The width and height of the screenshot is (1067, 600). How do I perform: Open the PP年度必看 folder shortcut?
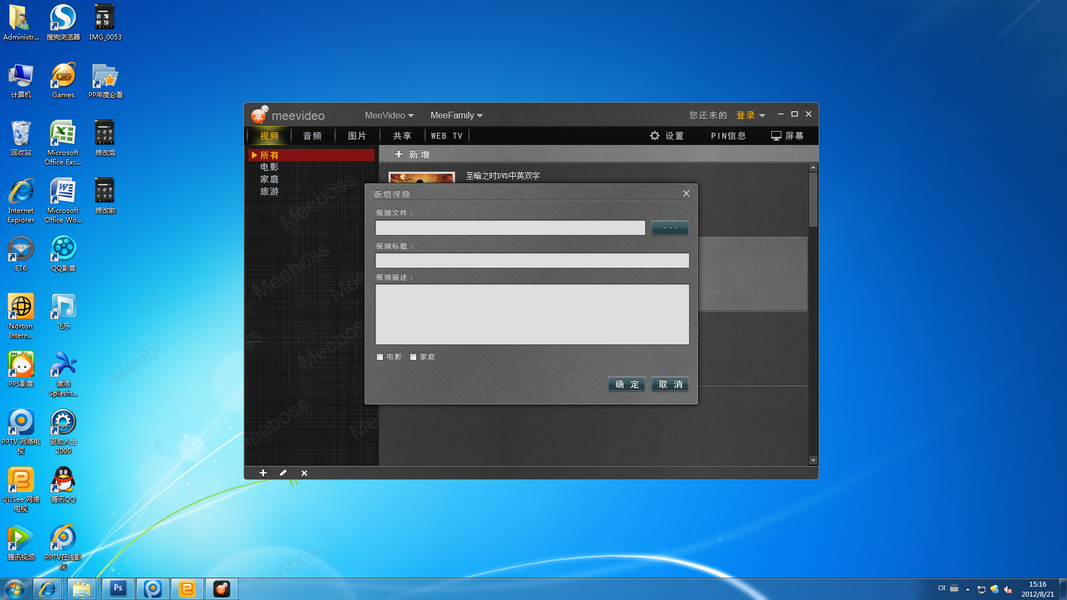coord(105,80)
